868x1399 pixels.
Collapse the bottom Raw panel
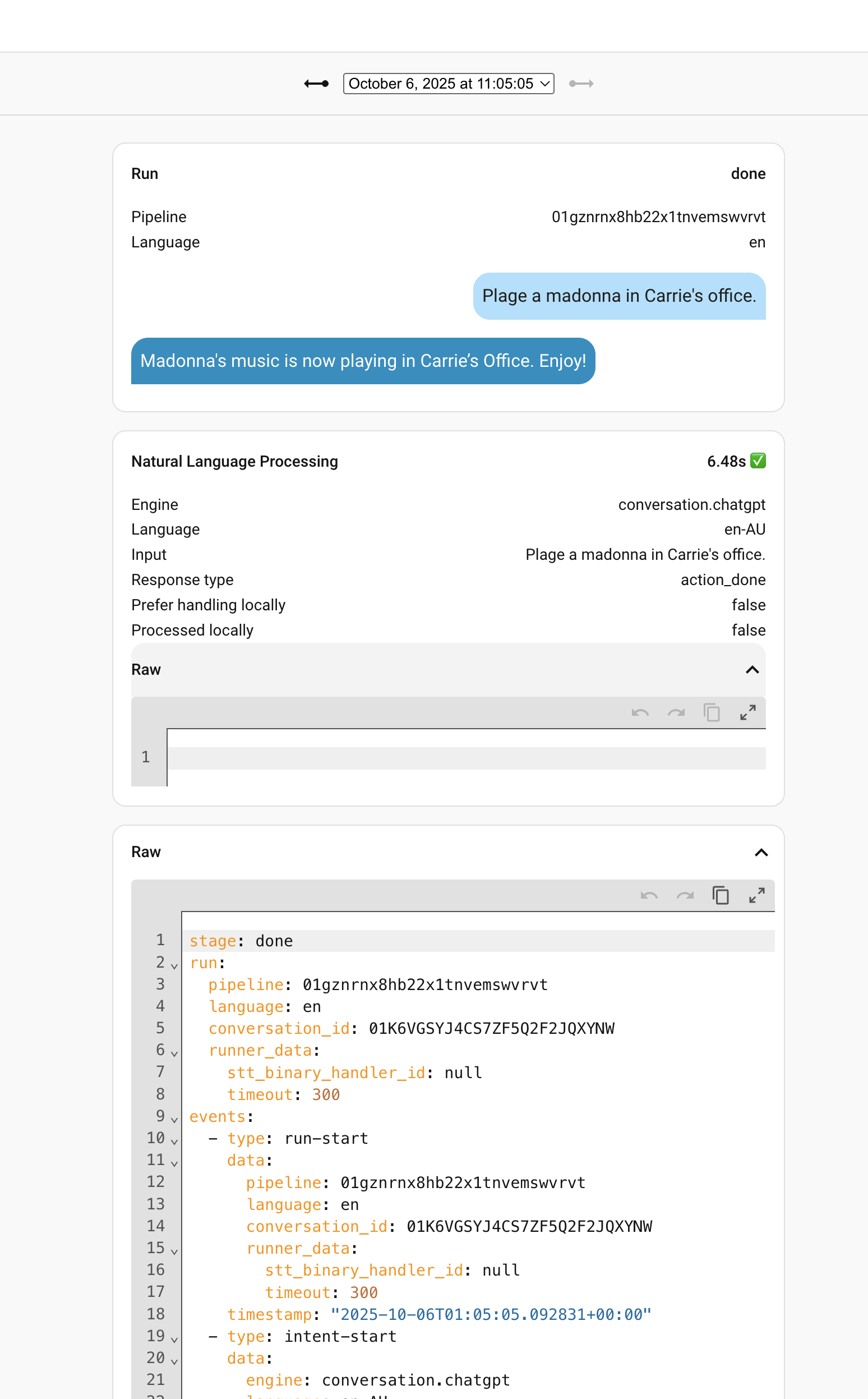[x=761, y=852]
